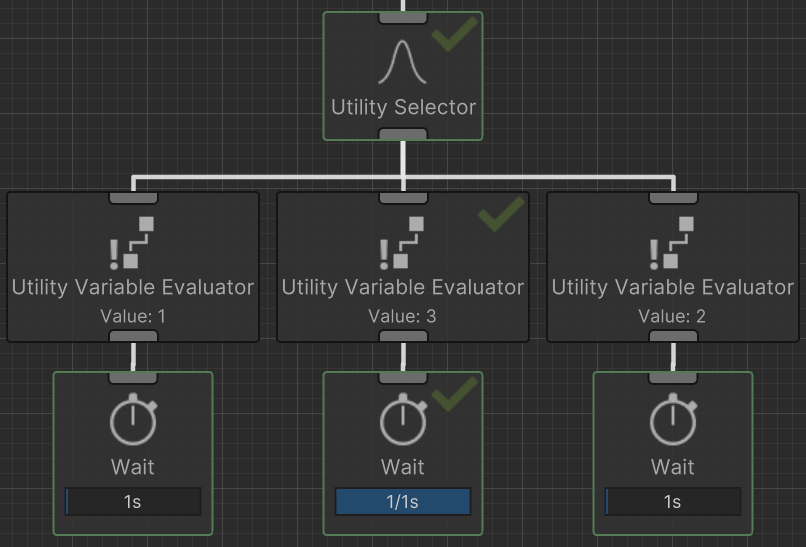The width and height of the screenshot is (806, 547).
Task: Select the evaluator icon above Value: 2
Action: (x=672, y=243)
